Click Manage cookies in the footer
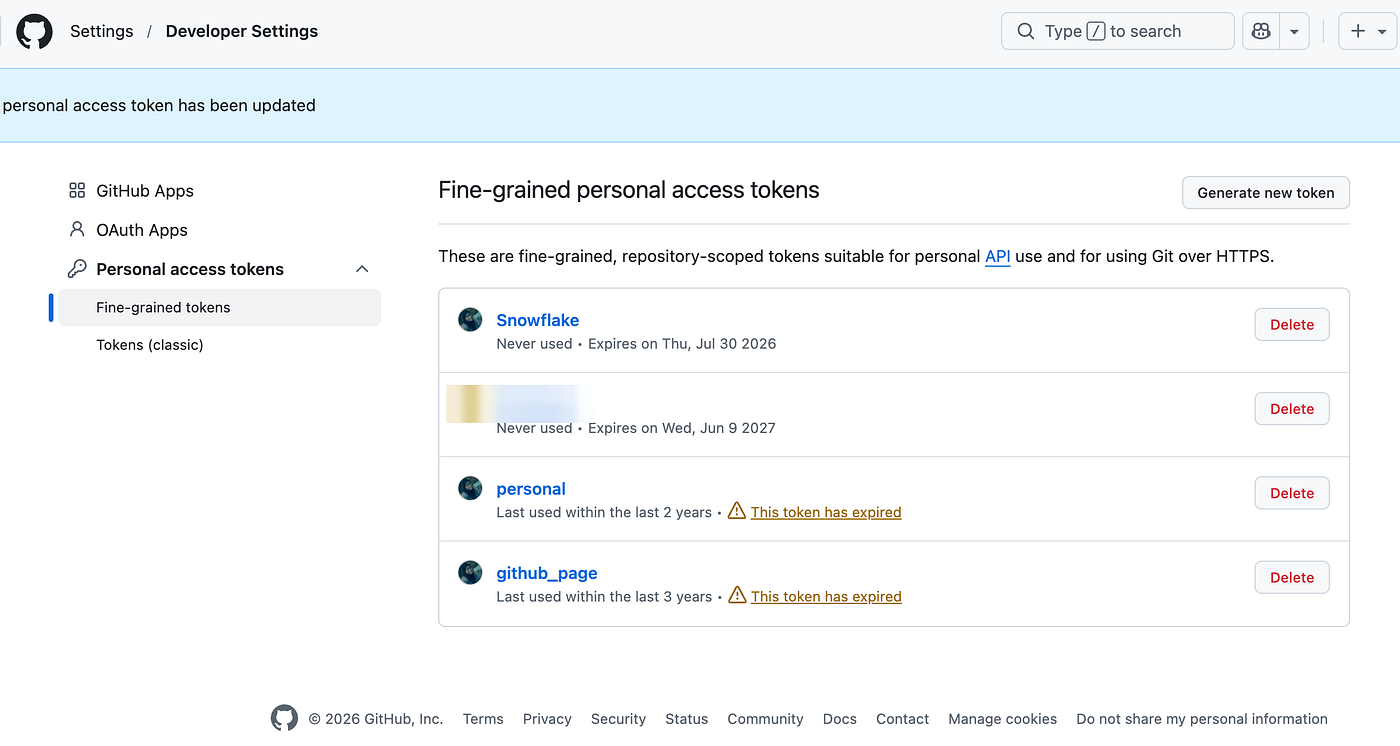Viewport: 1400px width, 746px height. [x=1002, y=719]
